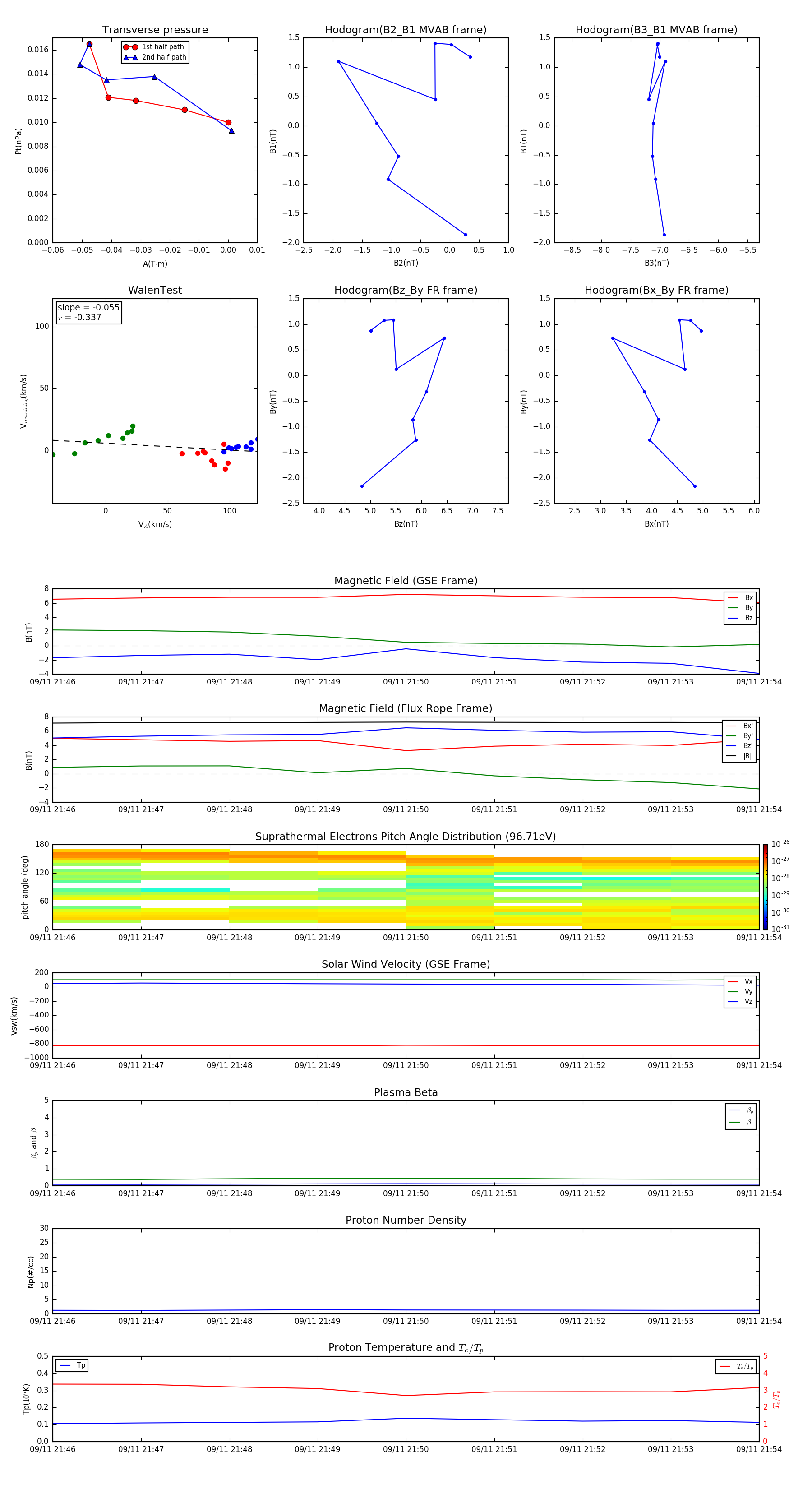The height and width of the screenshot is (1489, 812).
Task: Click the 'Proton Number Density' title
Action: 406,1220
